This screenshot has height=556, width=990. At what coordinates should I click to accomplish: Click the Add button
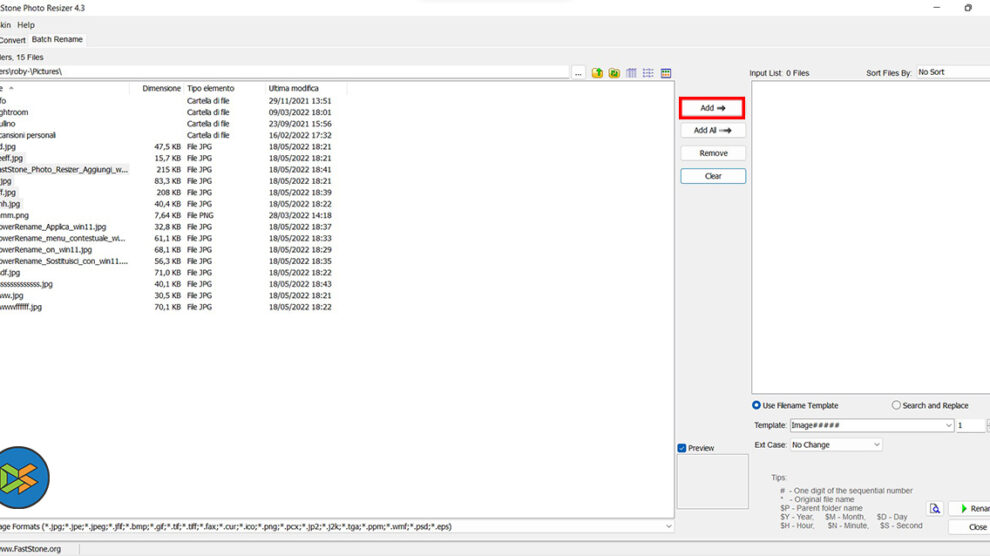click(712, 108)
